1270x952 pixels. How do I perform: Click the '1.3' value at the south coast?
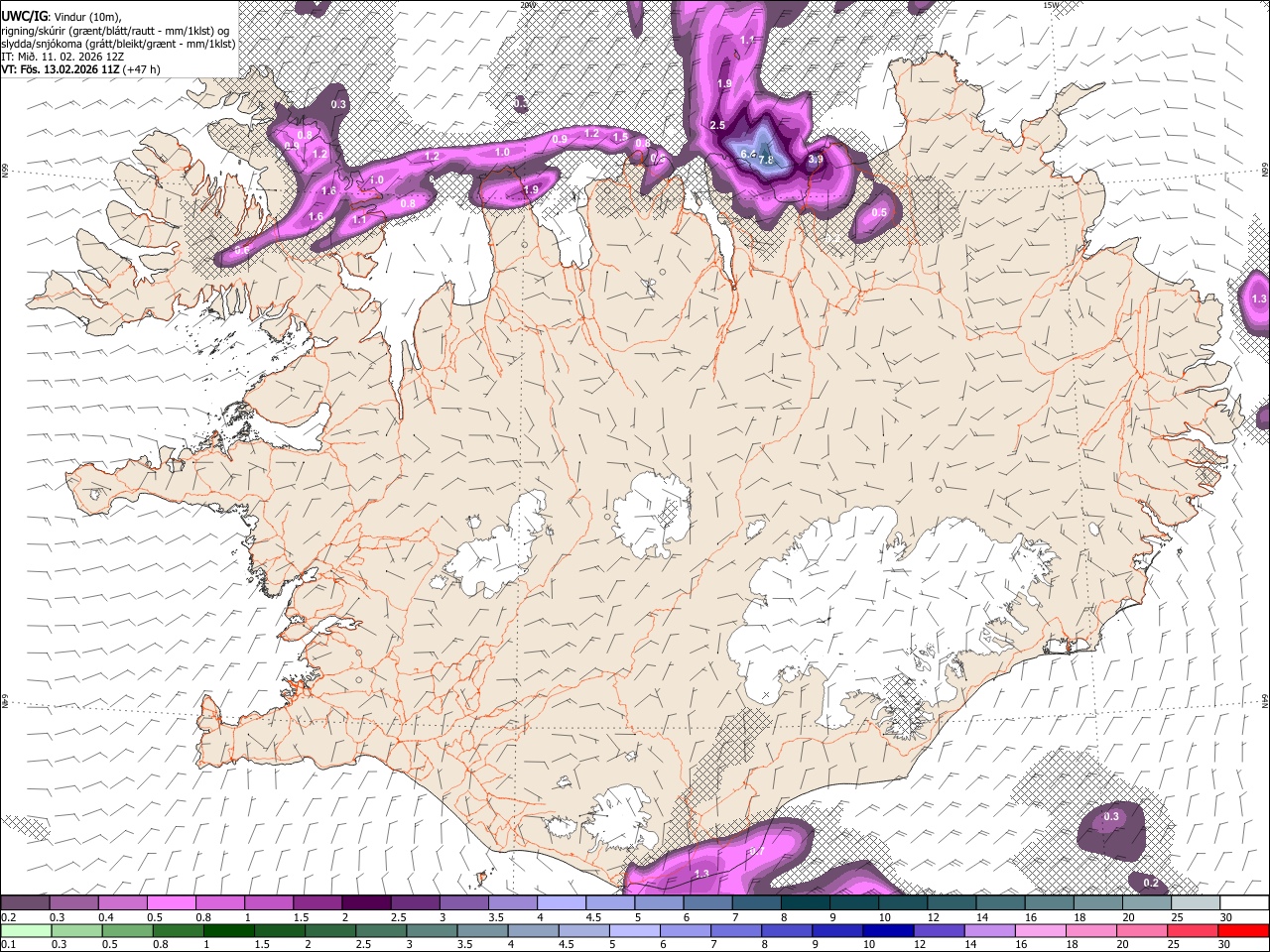click(x=701, y=874)
